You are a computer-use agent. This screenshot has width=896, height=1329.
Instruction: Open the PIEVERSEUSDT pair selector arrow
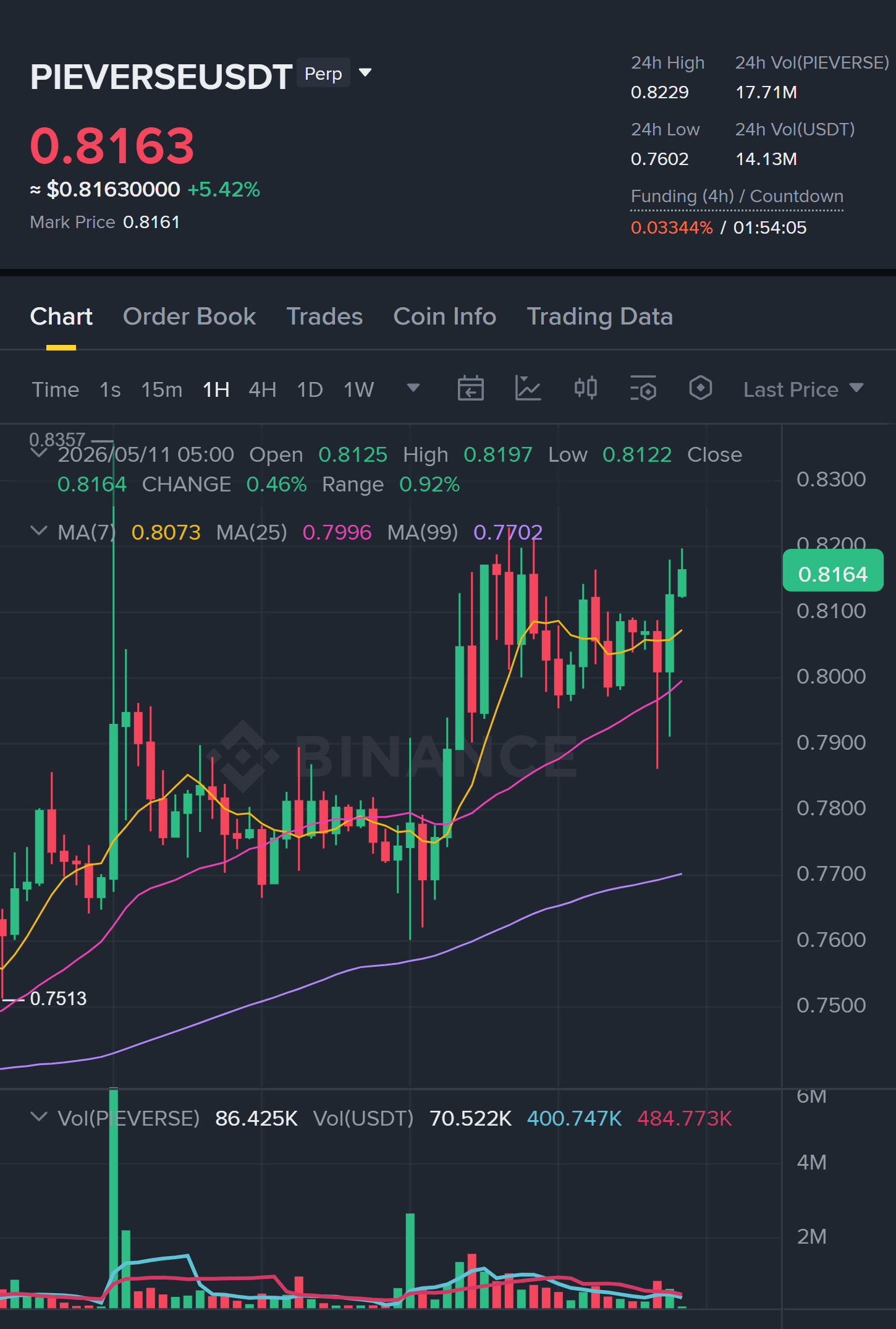click(x=365, y=73)
